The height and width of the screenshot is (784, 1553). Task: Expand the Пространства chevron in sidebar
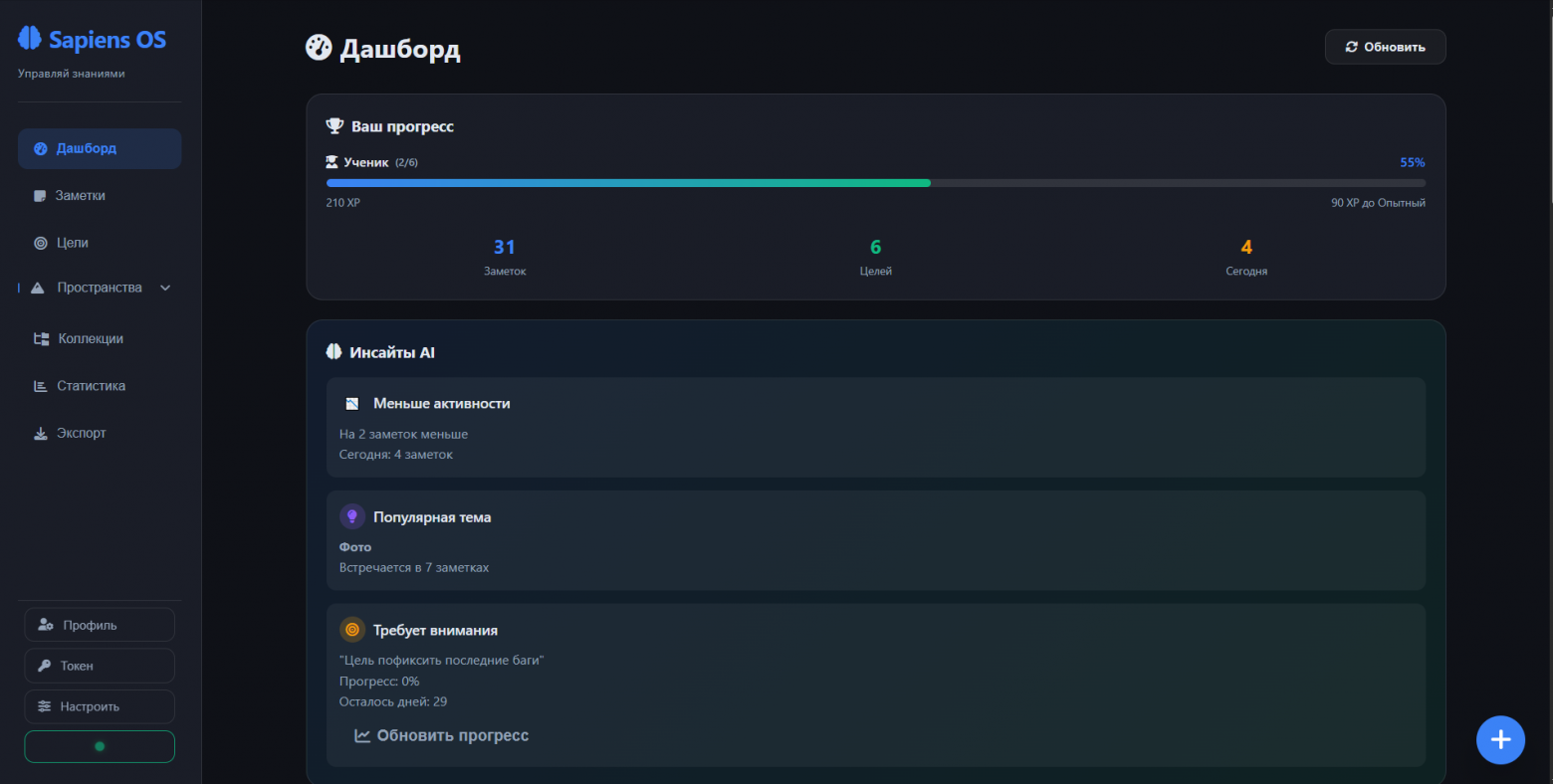pyautogui.click(x=165, y=289)
